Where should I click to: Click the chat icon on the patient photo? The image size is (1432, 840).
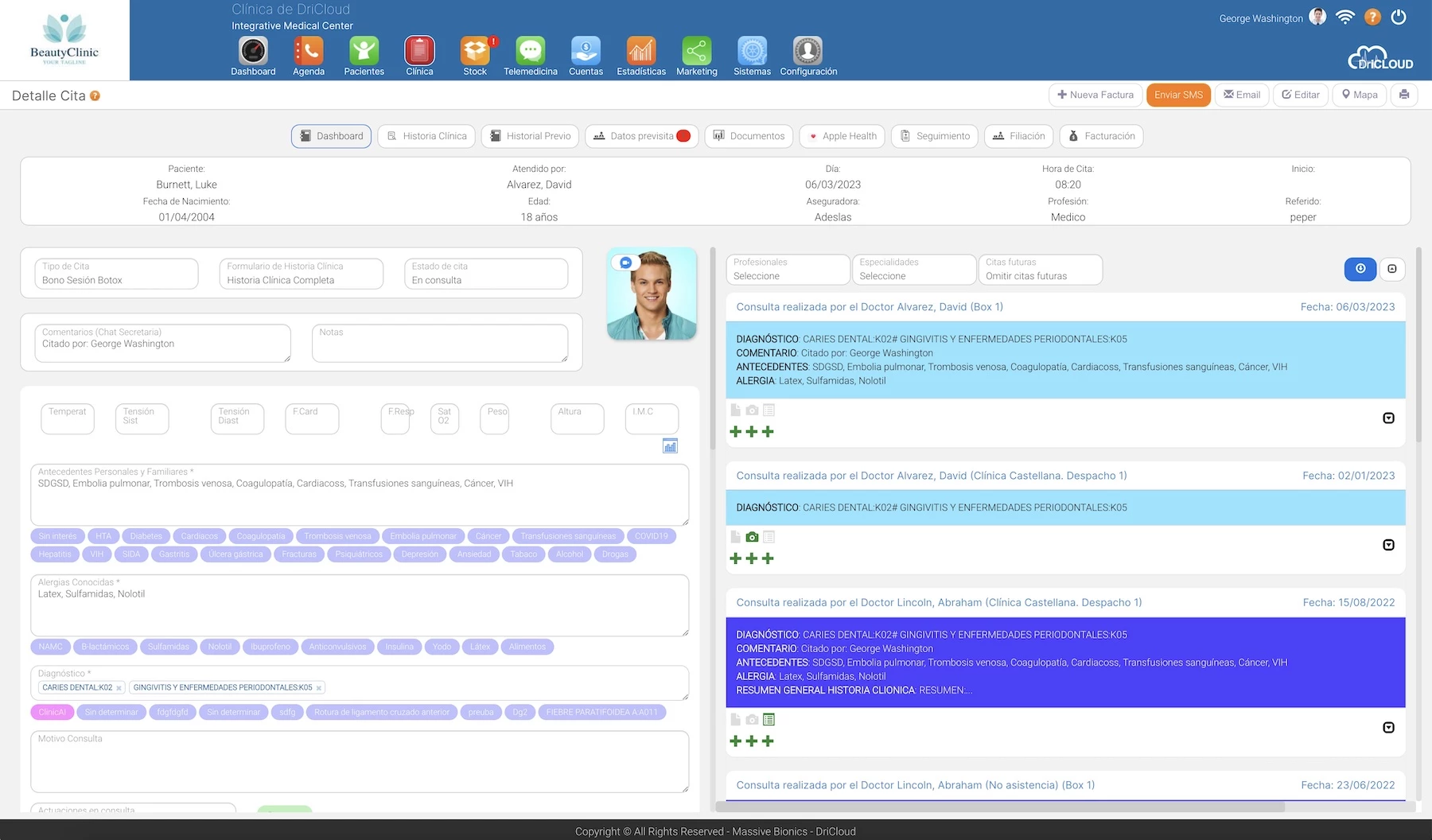click(625, 261)
